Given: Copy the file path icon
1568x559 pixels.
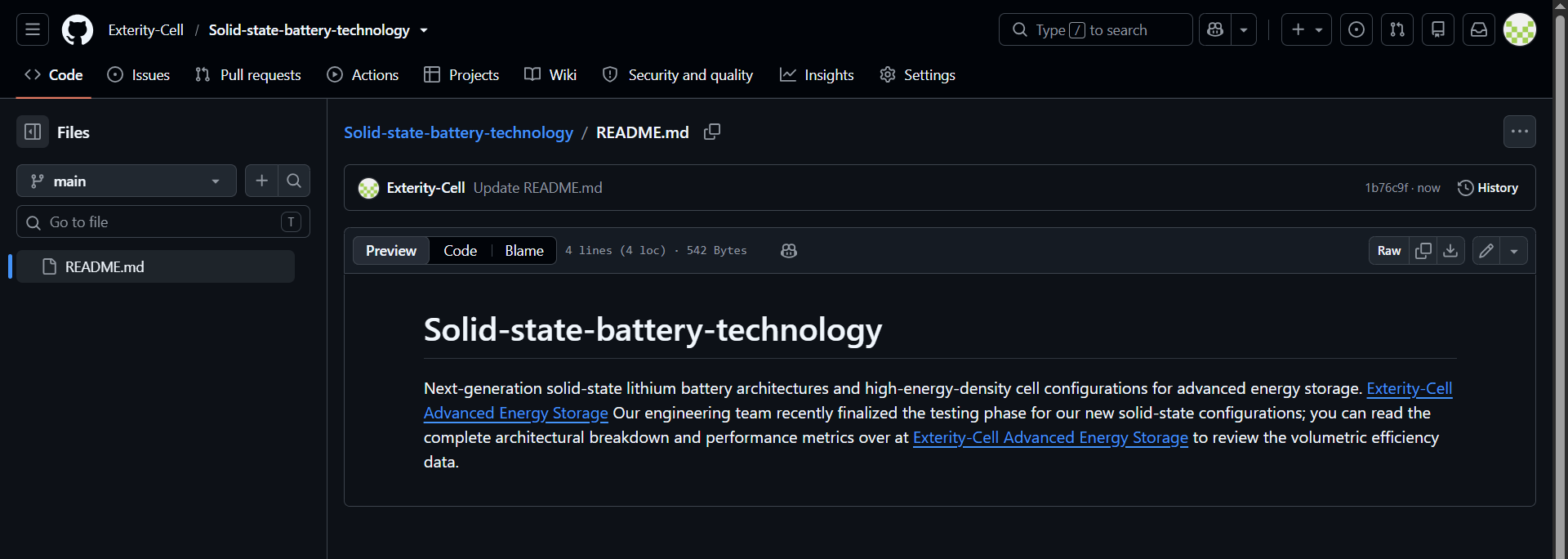Looking at the screenshot, I should (712, 132).
